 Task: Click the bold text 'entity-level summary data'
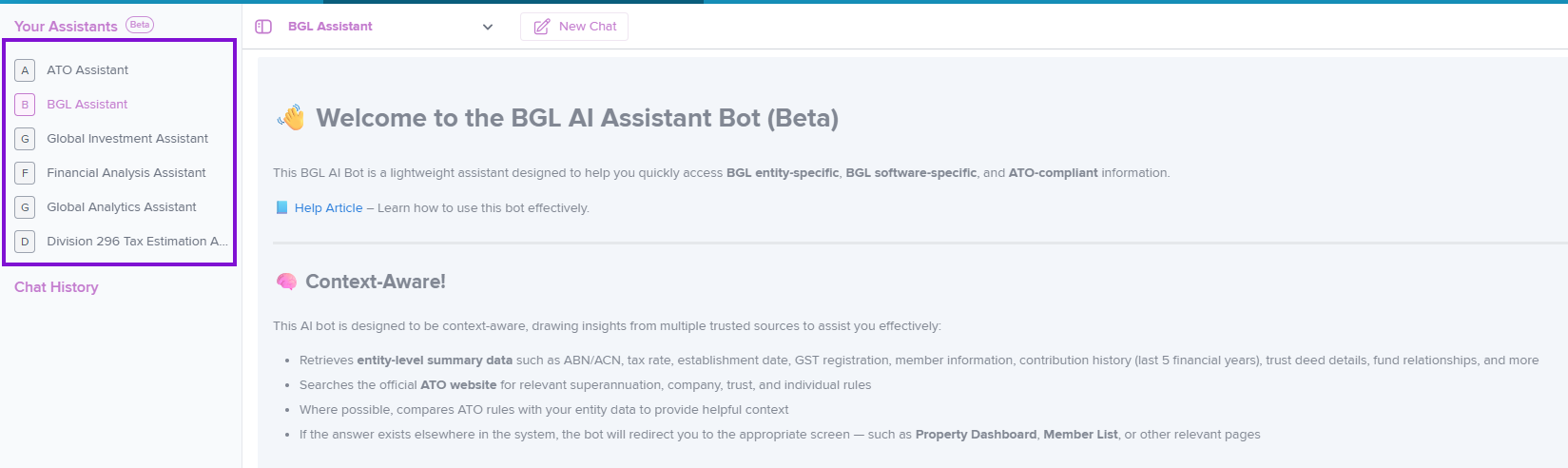435,361
